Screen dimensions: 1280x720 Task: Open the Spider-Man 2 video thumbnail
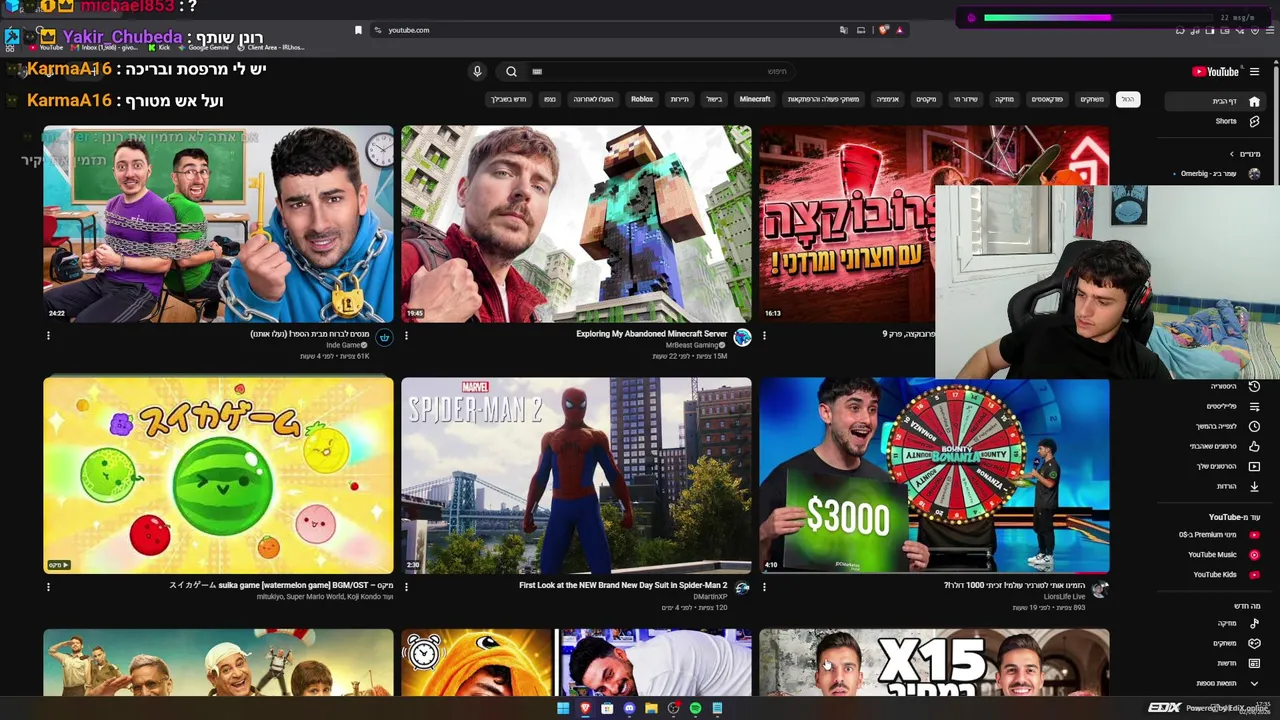click(576, 475)
